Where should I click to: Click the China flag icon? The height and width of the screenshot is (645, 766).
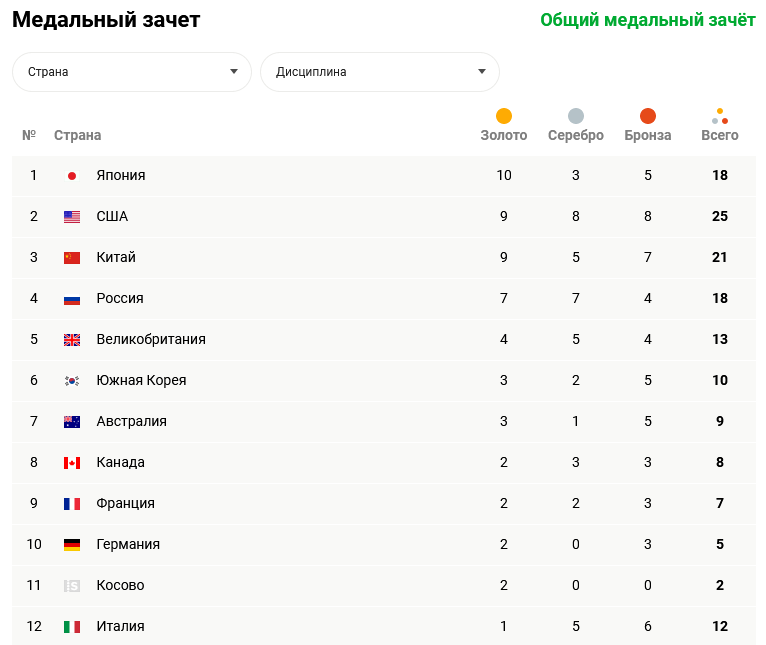(72, 258)
